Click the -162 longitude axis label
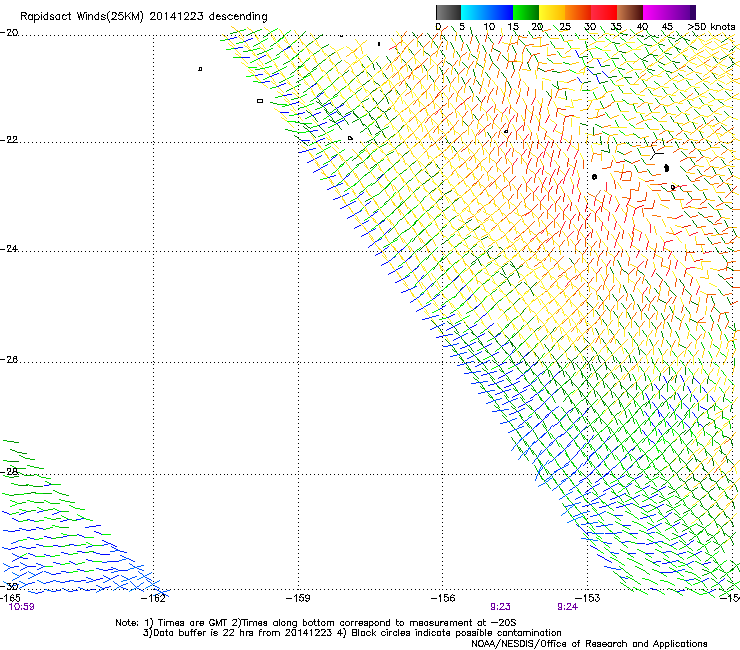 tap(153, 598)
